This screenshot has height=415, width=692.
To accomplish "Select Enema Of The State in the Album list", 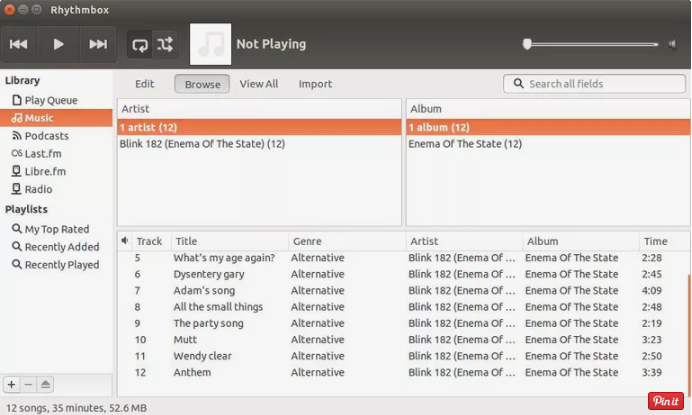I will [548, 144].
